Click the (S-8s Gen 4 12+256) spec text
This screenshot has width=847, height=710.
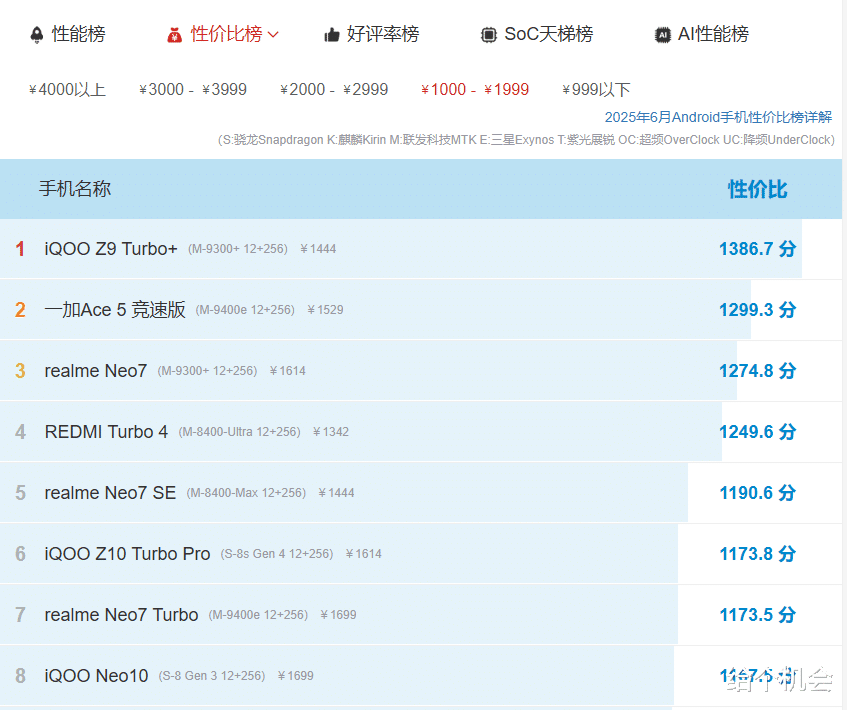point(277,554)
